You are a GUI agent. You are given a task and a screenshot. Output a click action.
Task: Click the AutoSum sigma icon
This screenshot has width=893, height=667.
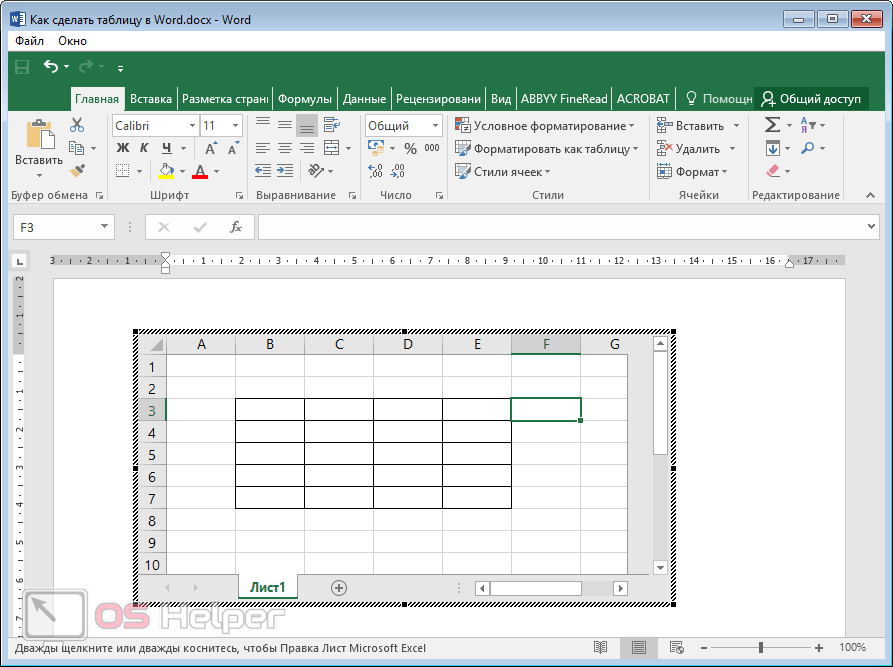pyautogui.click(x=772, y=125)
